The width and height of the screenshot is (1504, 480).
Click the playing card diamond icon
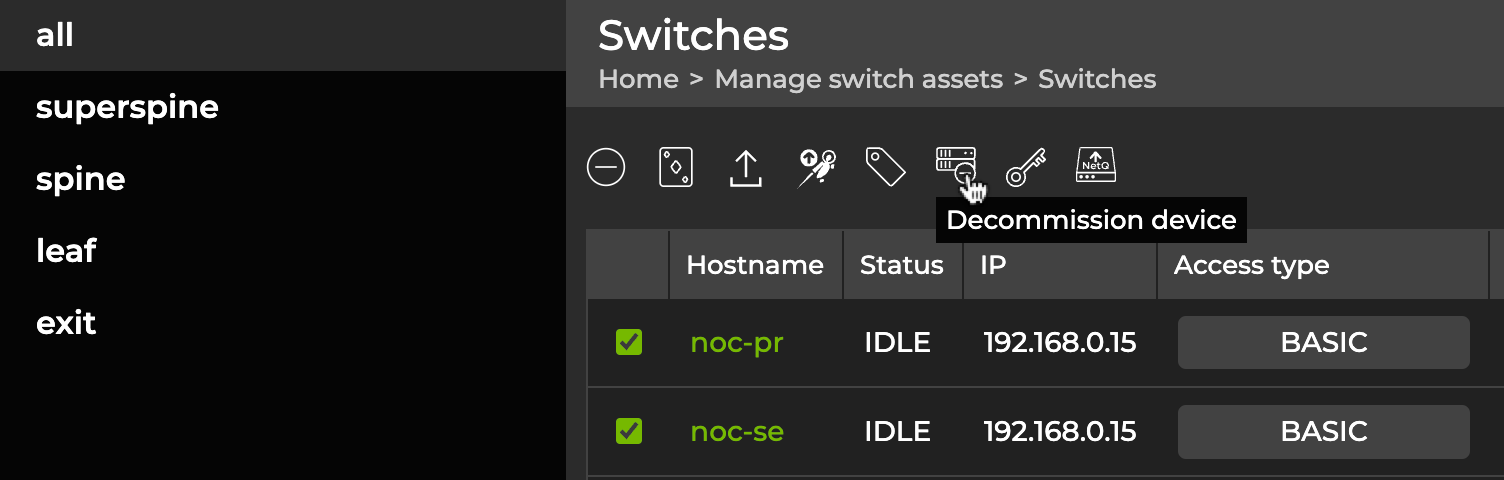676,167
